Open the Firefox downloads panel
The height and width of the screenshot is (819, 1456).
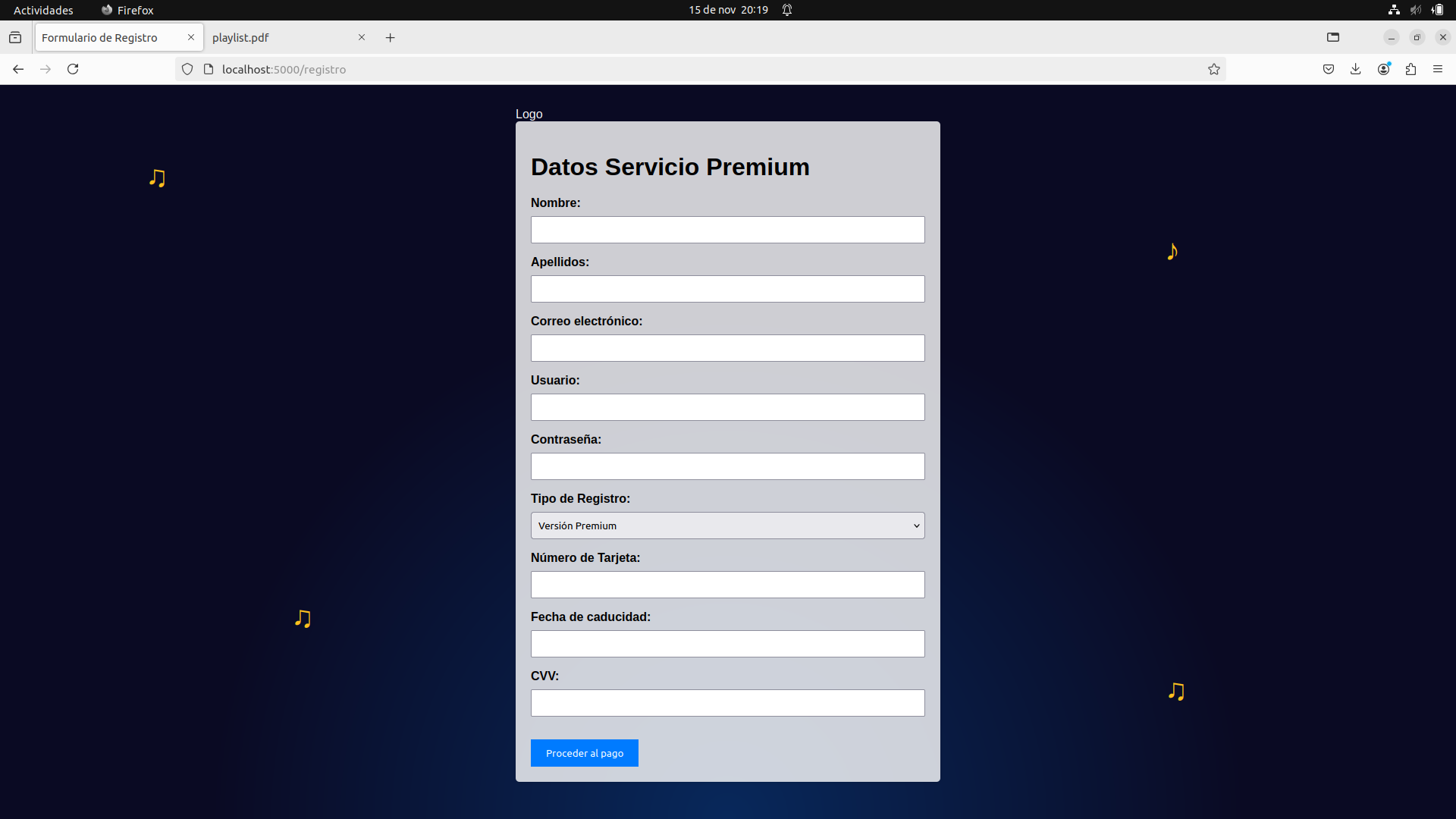pyautogui.click(x=1356, y=69)
